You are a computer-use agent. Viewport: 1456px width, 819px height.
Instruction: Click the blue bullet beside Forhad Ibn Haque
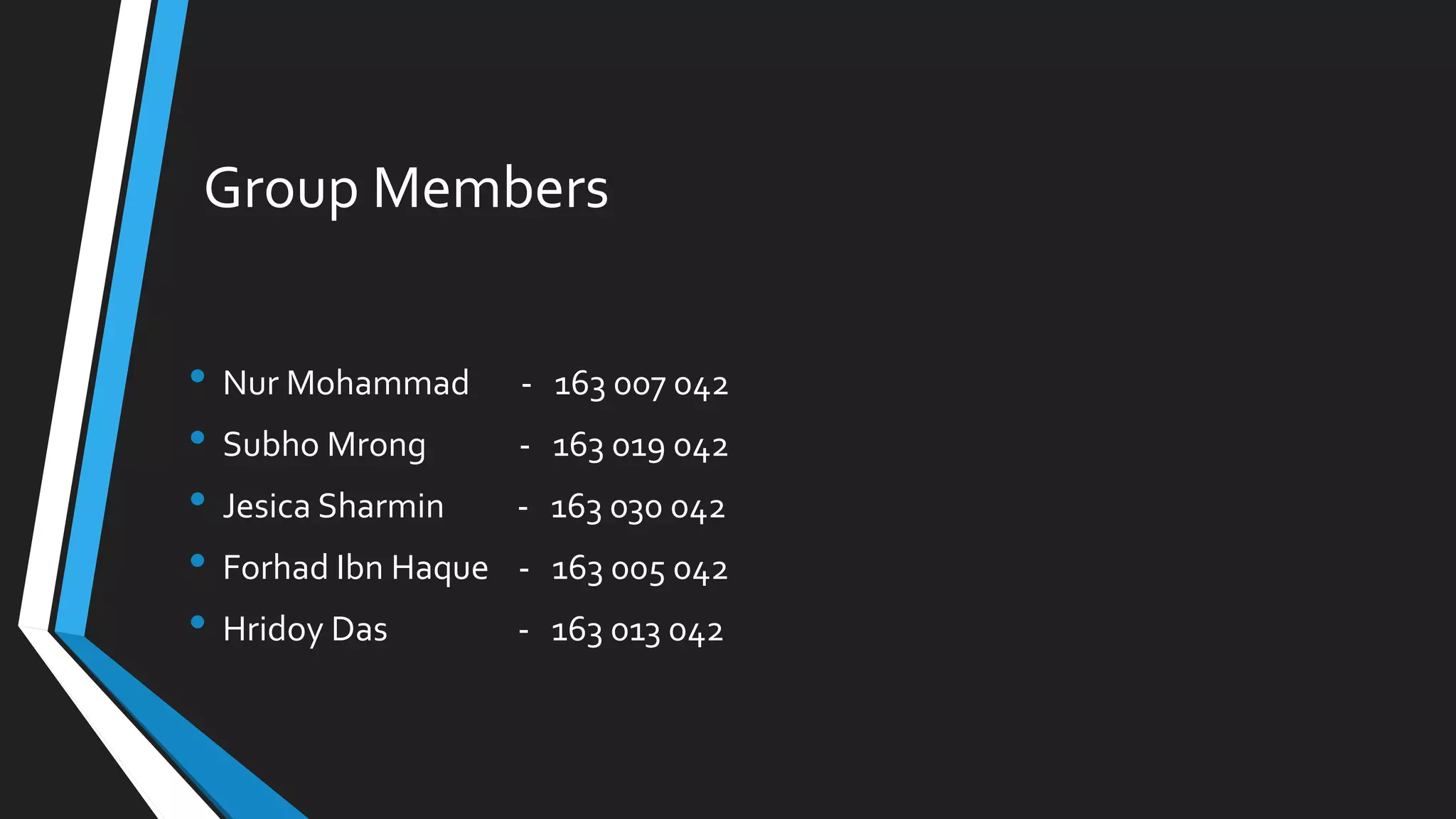click(x=198, y=560)
